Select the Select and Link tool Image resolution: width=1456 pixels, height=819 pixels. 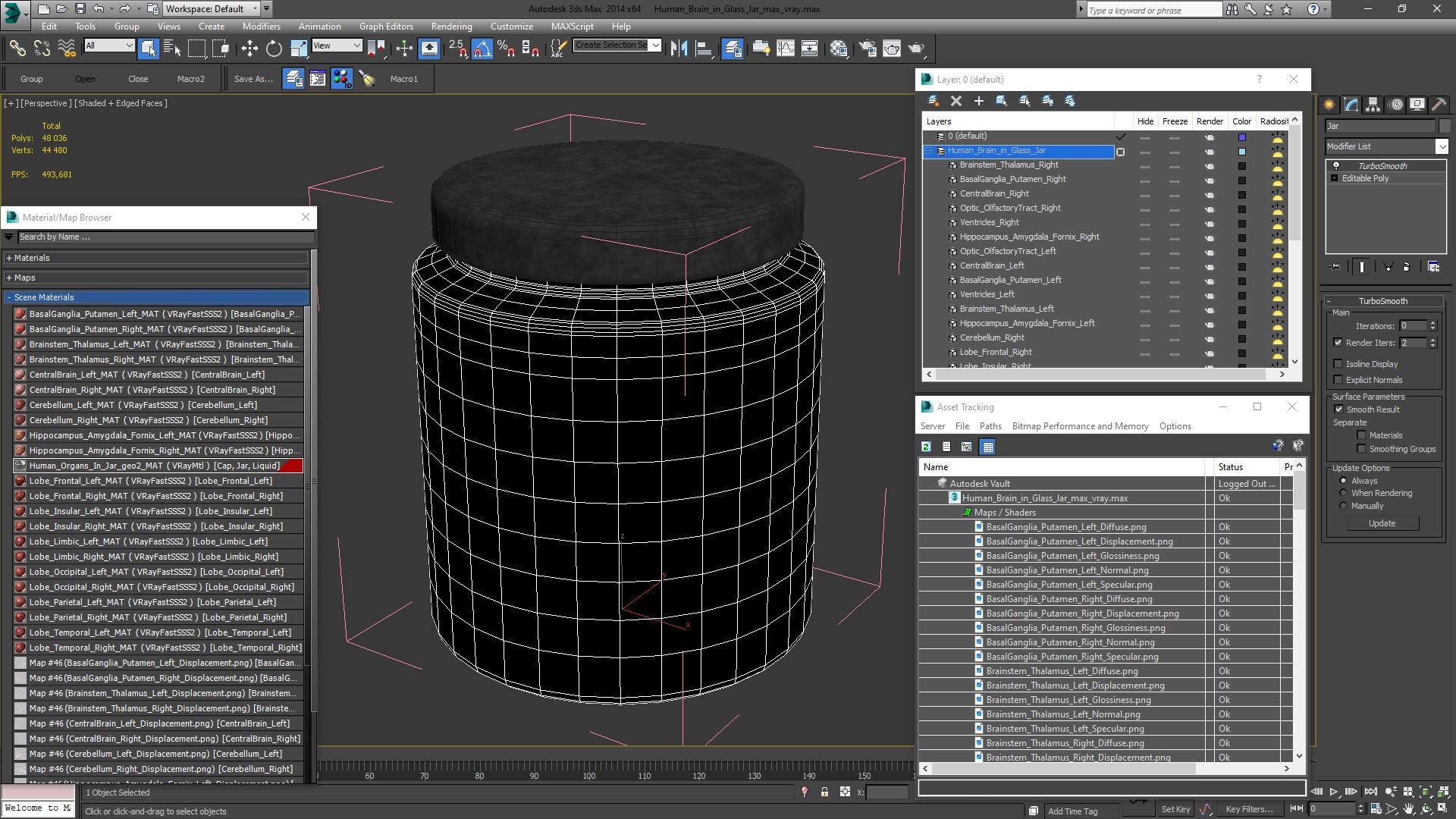(17, 49)
